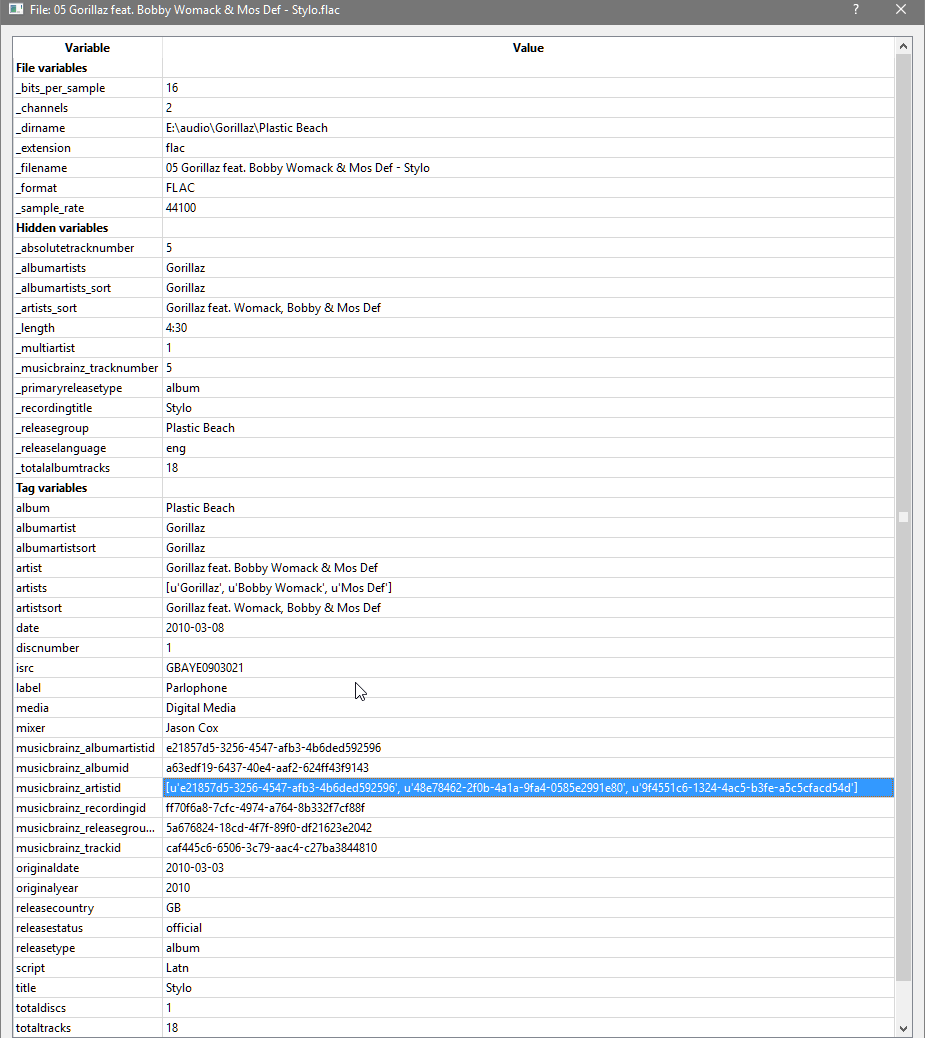Click the totaltracks variable
The image size is (925, 1038).
pos(43,1028)
